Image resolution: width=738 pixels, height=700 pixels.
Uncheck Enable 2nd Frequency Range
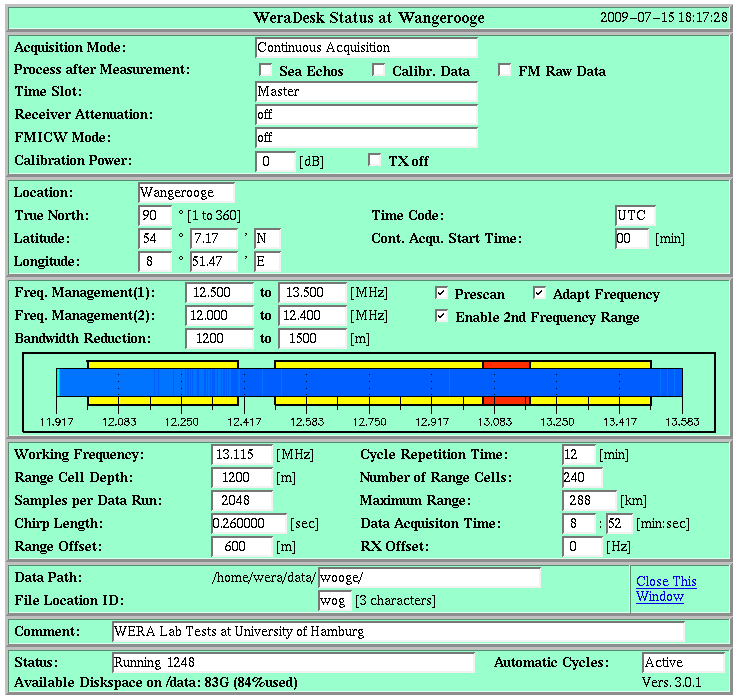[x=441, y=316]
